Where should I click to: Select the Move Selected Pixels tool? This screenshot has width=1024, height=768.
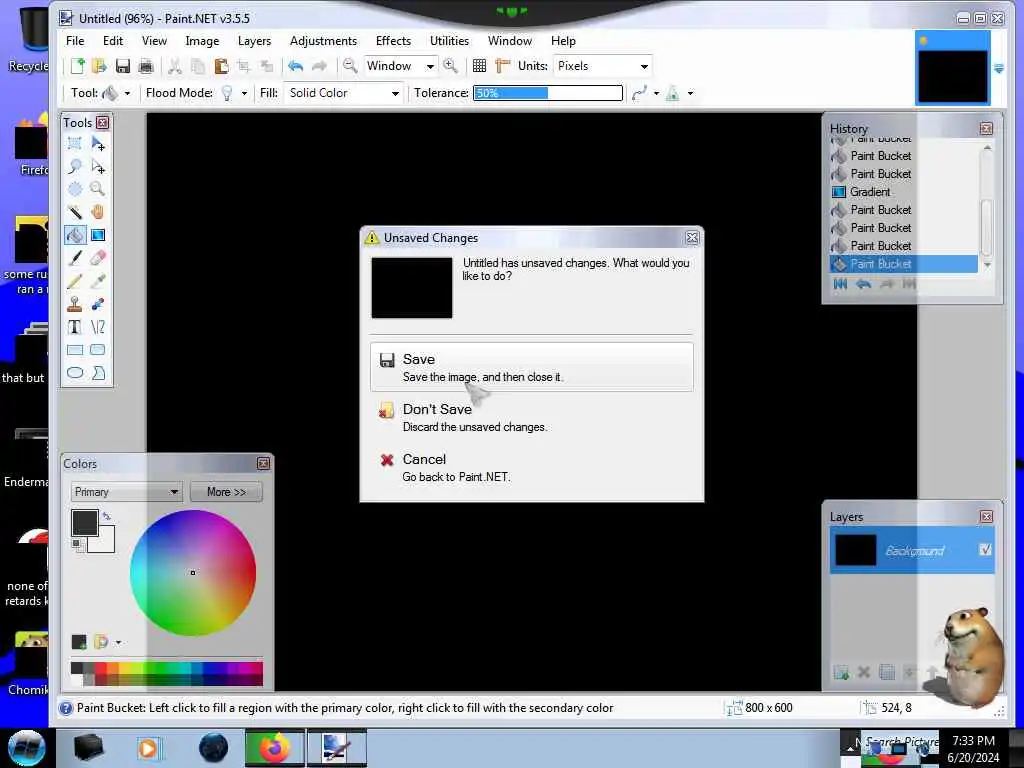(98, 144)
